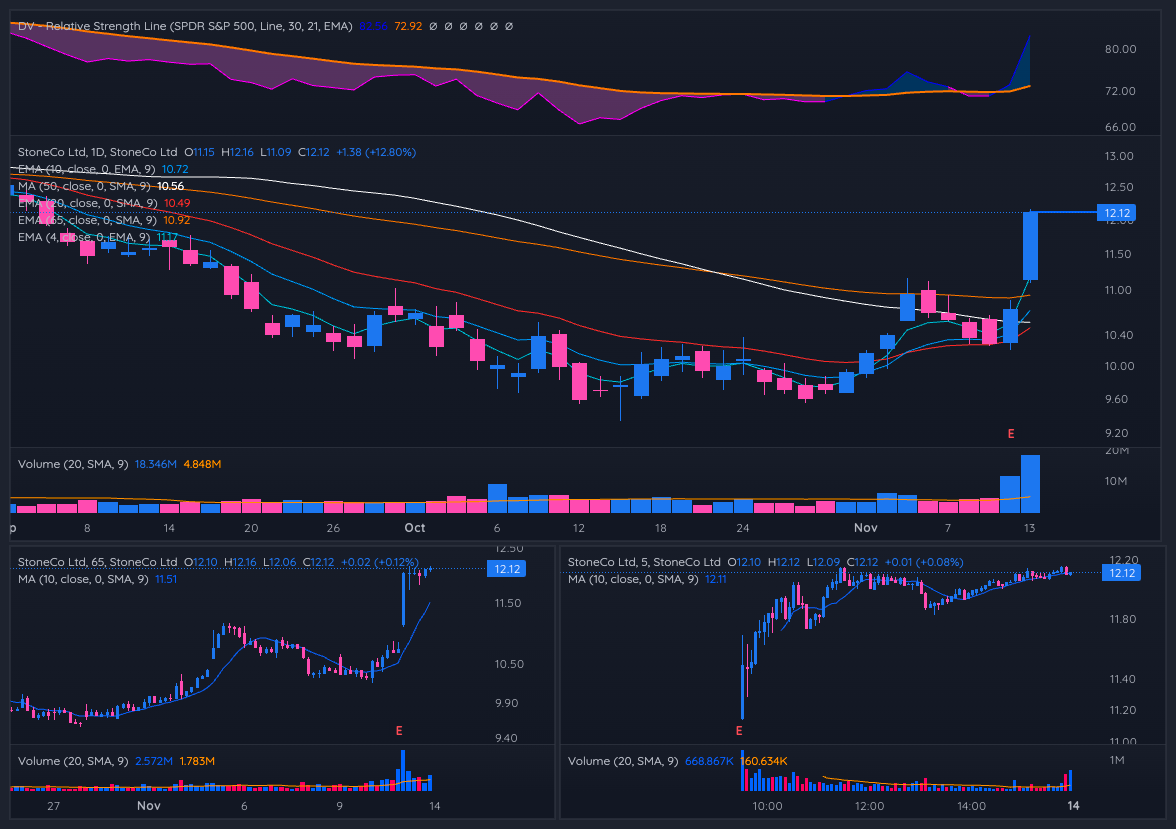Click 10.40 on the daily price scale
This screenshot has width=1176, height=829.
tap(1119, 335)
